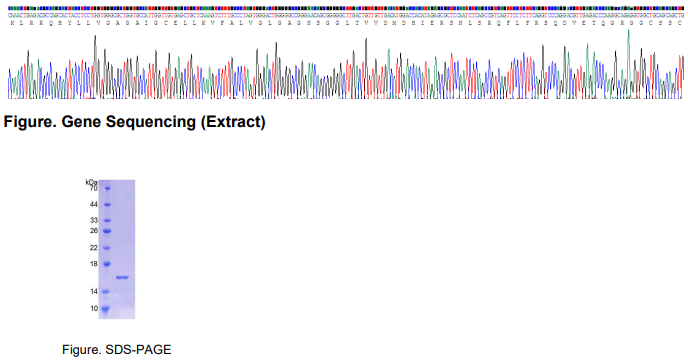Click the 18 kDa marker band
688x363 pixels.
pyautogui.click(x=107, y=264)
